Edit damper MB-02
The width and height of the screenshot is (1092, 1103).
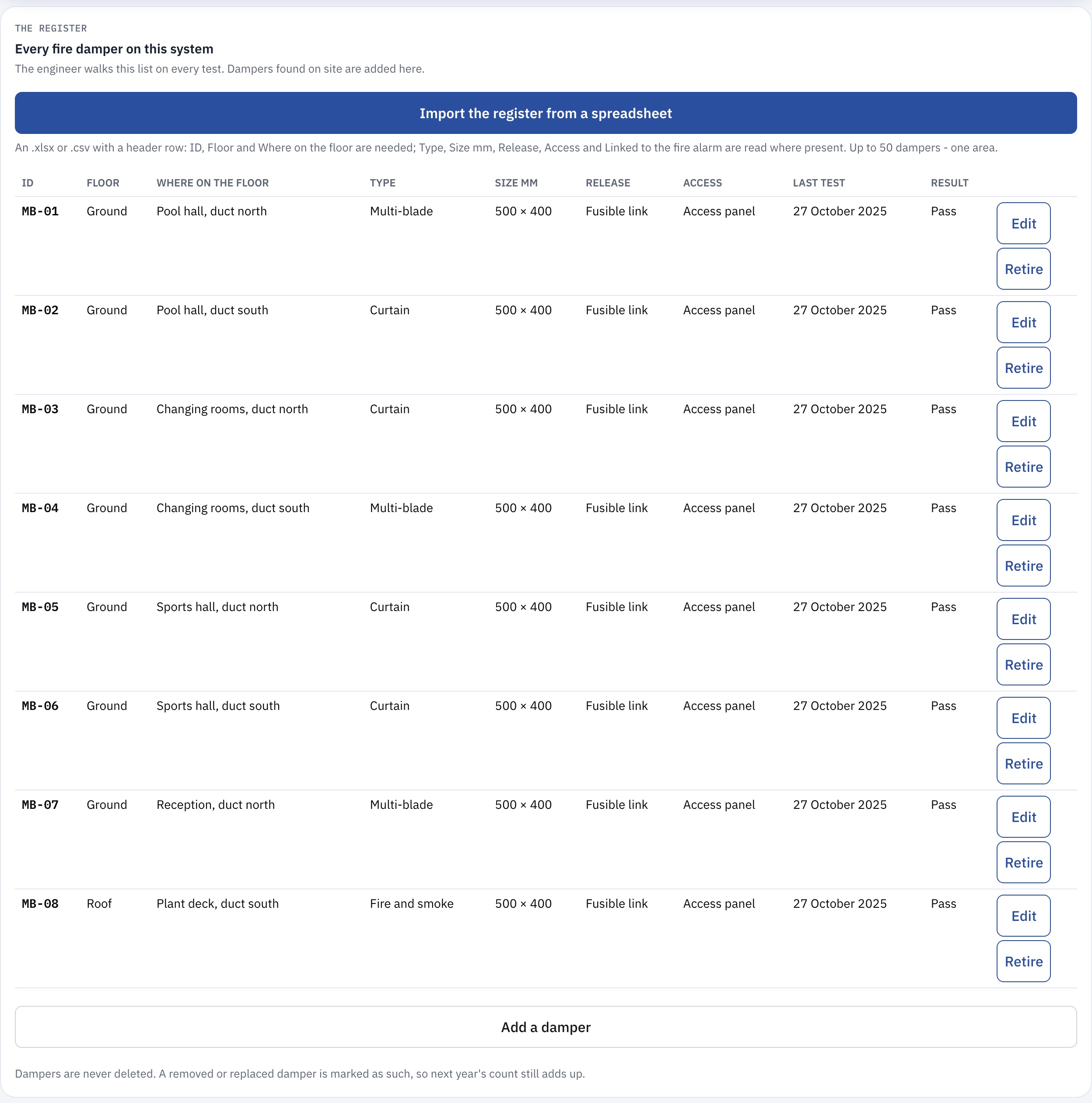[1024, 322]
